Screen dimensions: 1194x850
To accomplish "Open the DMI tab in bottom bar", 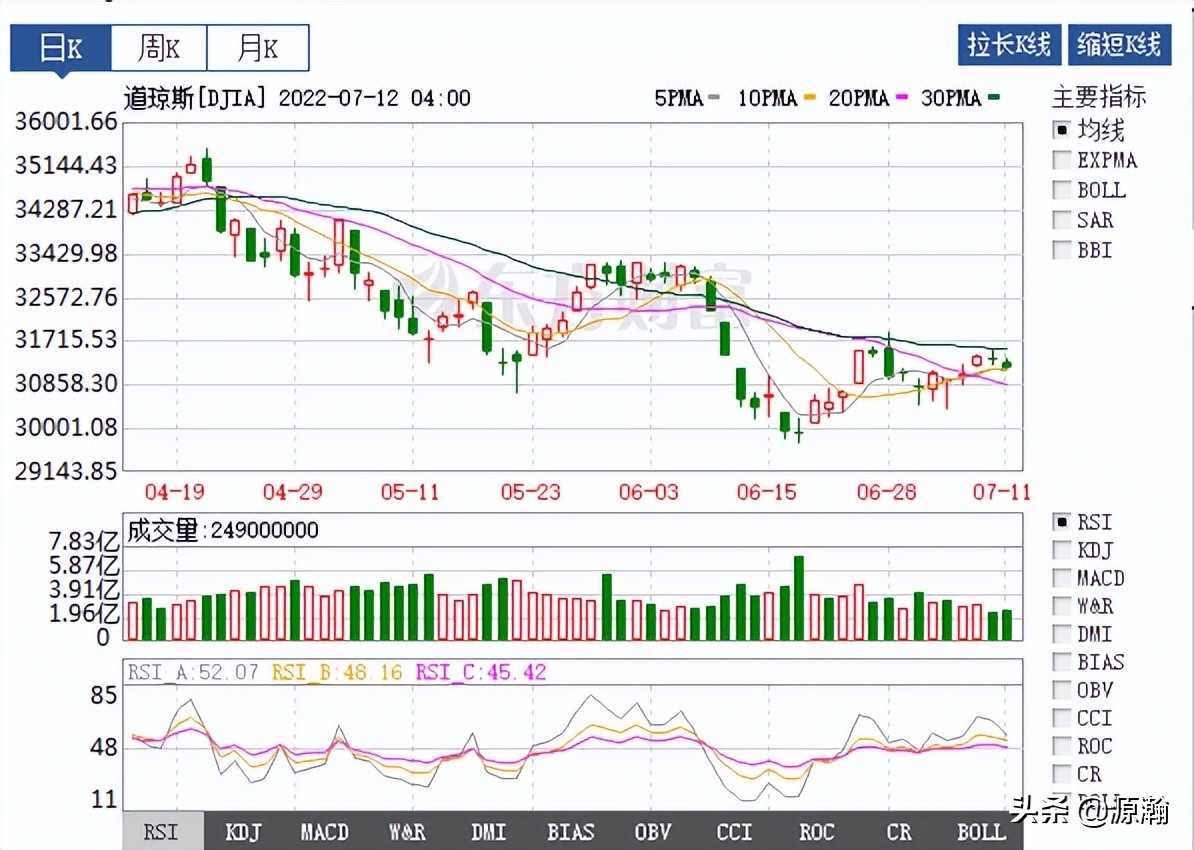I will click(488, 831).
